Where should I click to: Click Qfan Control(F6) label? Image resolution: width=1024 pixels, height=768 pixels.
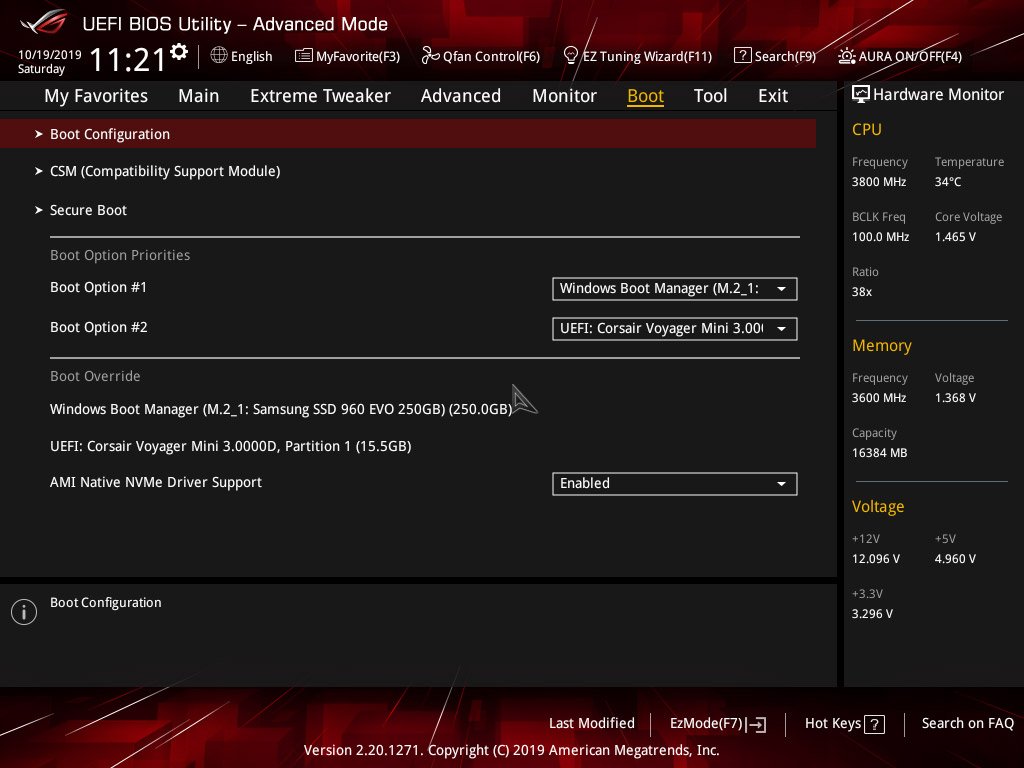pos(491,57)
